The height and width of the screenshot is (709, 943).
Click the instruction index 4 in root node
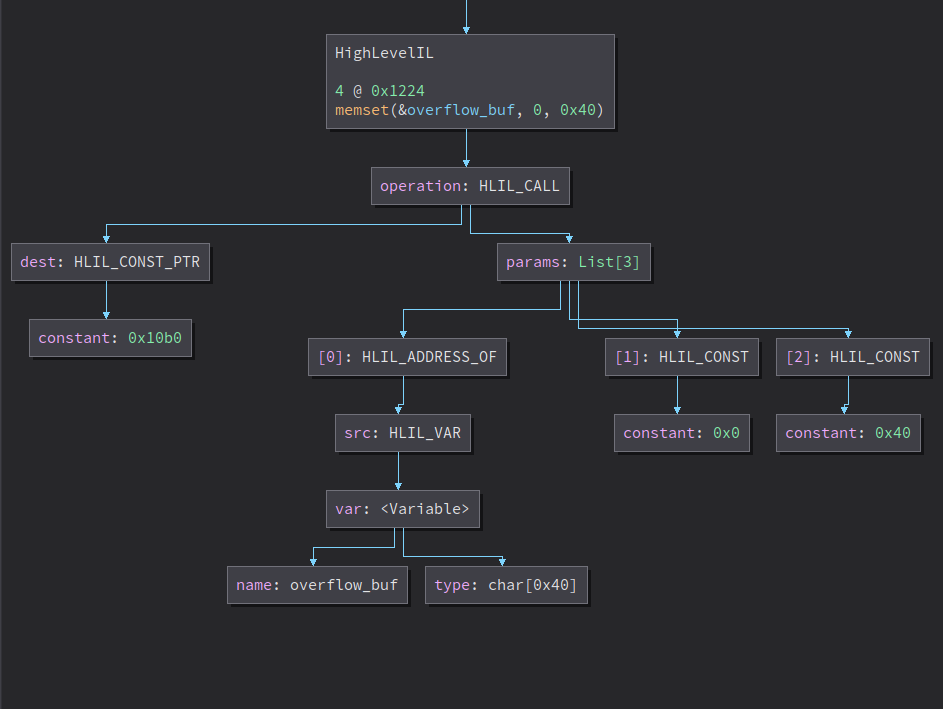pyautogui.click(x=339, y=90)
